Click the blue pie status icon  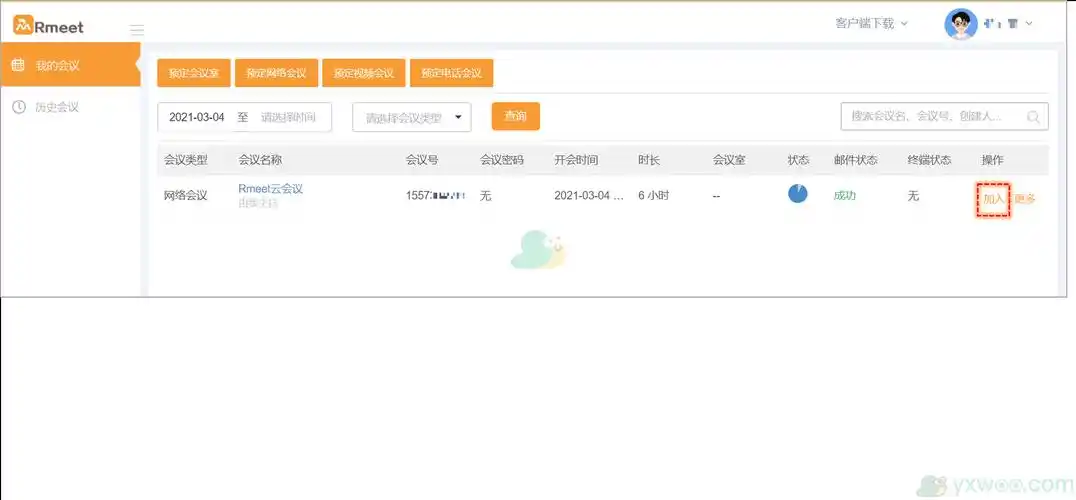797,194
